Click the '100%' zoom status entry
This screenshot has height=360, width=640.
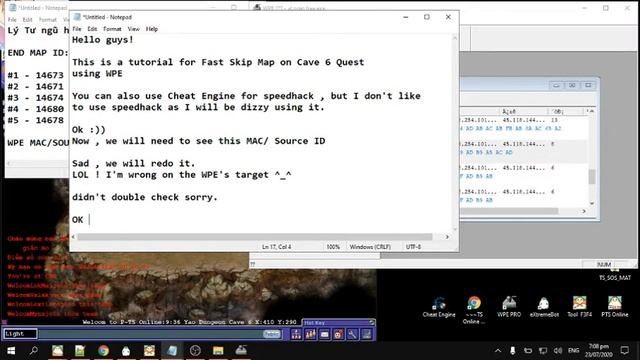(333, 247)
